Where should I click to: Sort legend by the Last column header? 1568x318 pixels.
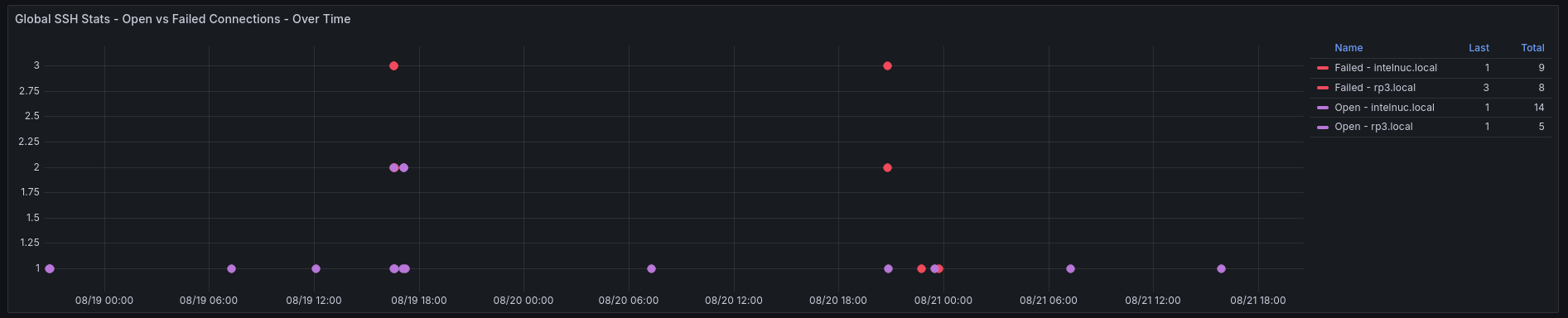pyautogui.click(x=1479, y=48)
